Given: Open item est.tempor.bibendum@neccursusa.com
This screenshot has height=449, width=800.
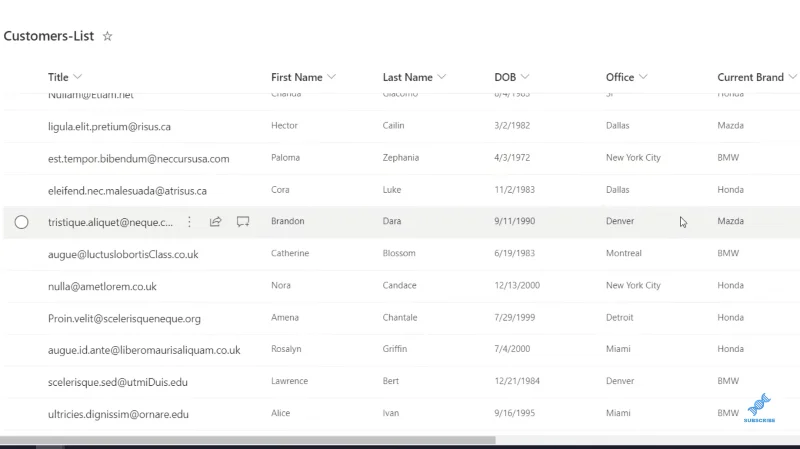Looking at the screenshot, I should [139, 159].
